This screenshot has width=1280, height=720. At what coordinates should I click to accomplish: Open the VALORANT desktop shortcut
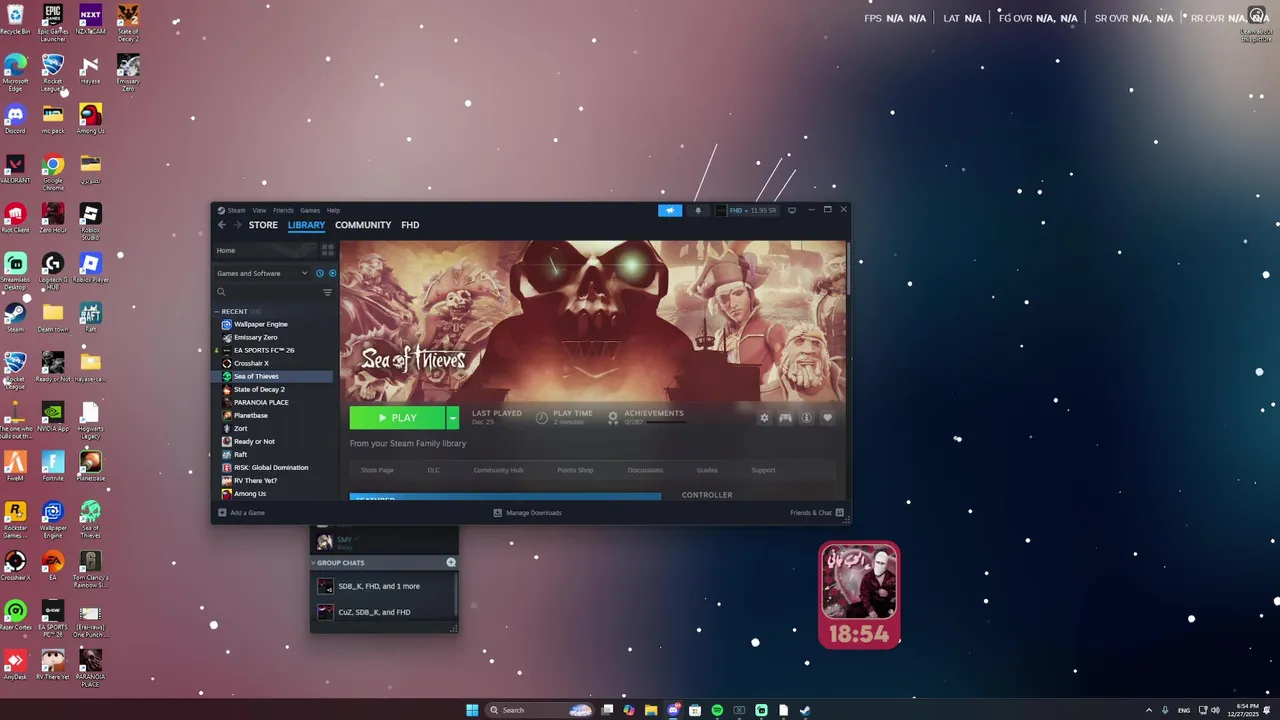click(15, 169)
